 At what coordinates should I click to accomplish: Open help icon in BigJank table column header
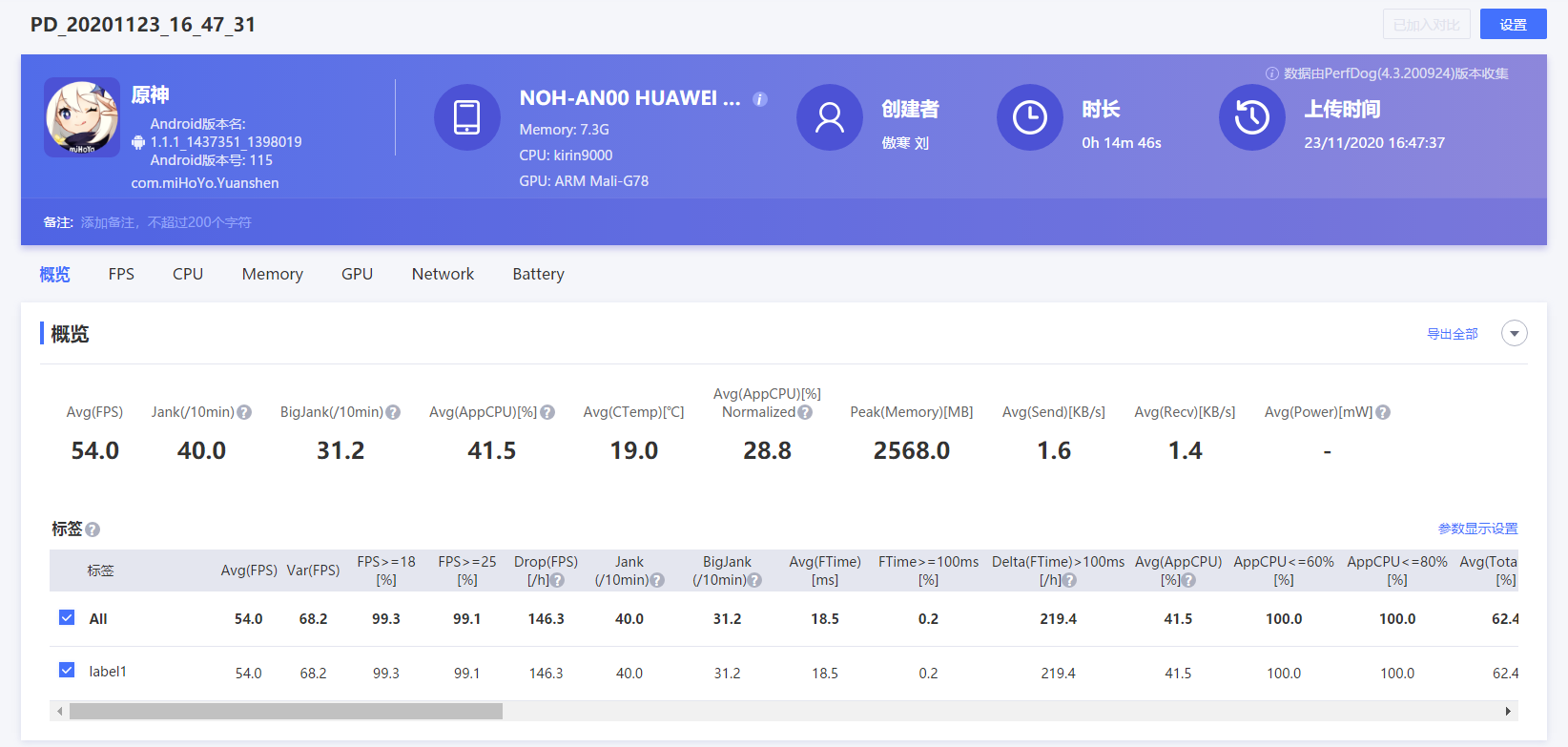[754, 580]
